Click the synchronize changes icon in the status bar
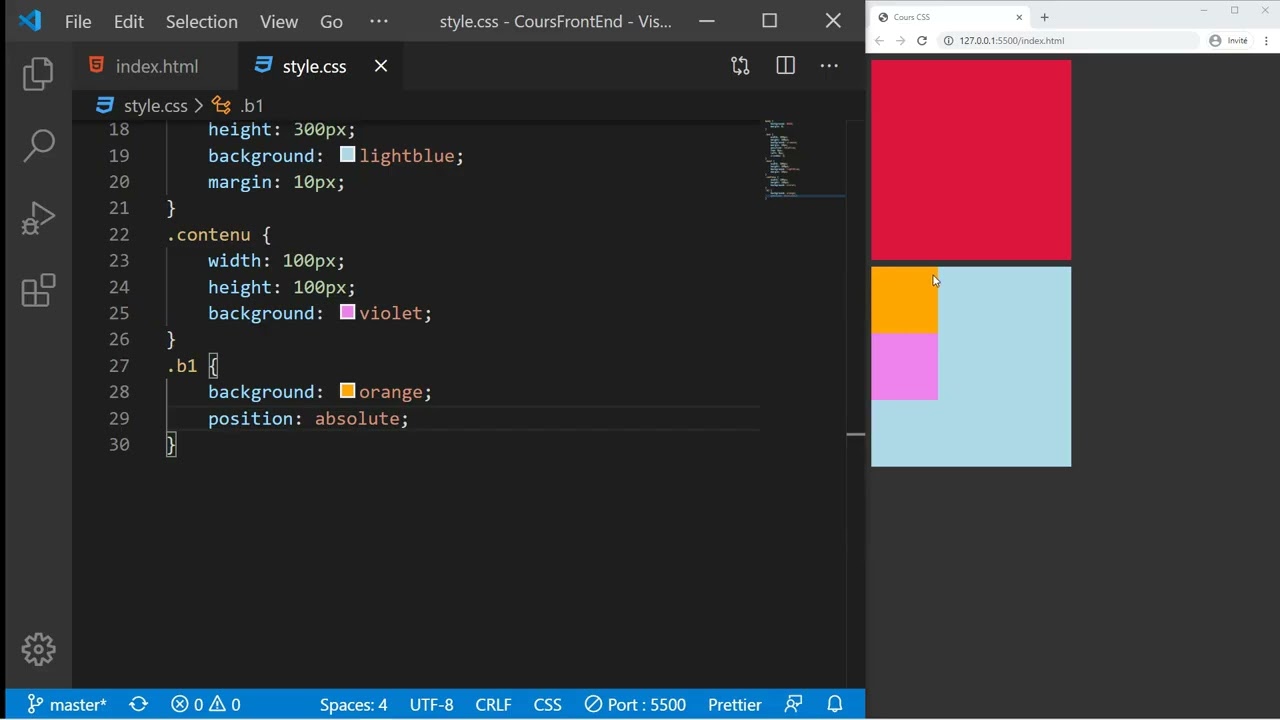Viewport: 1280px width, 720px height. [x=139, y=704]
